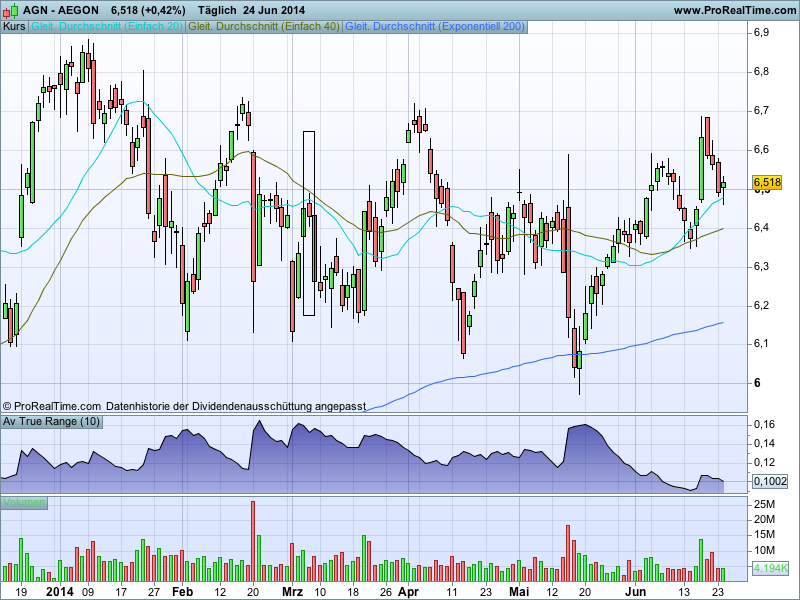This screenshot has width=800, height=600.
Task: Click the © ProRealTime.com copyright text
Action: [x=52, y=407]
